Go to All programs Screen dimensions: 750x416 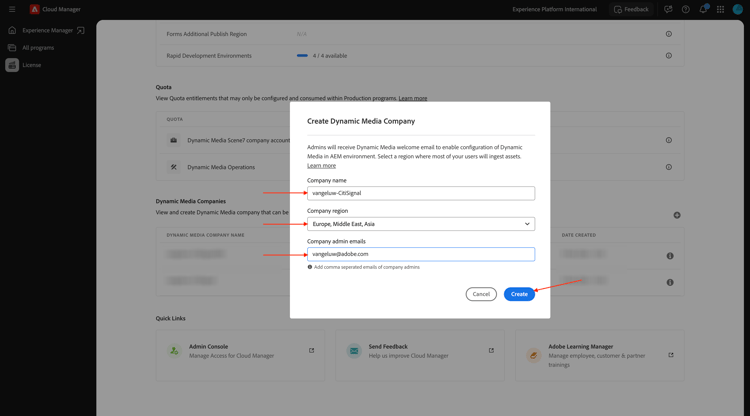pyautogui.click(x=38, y=48)
